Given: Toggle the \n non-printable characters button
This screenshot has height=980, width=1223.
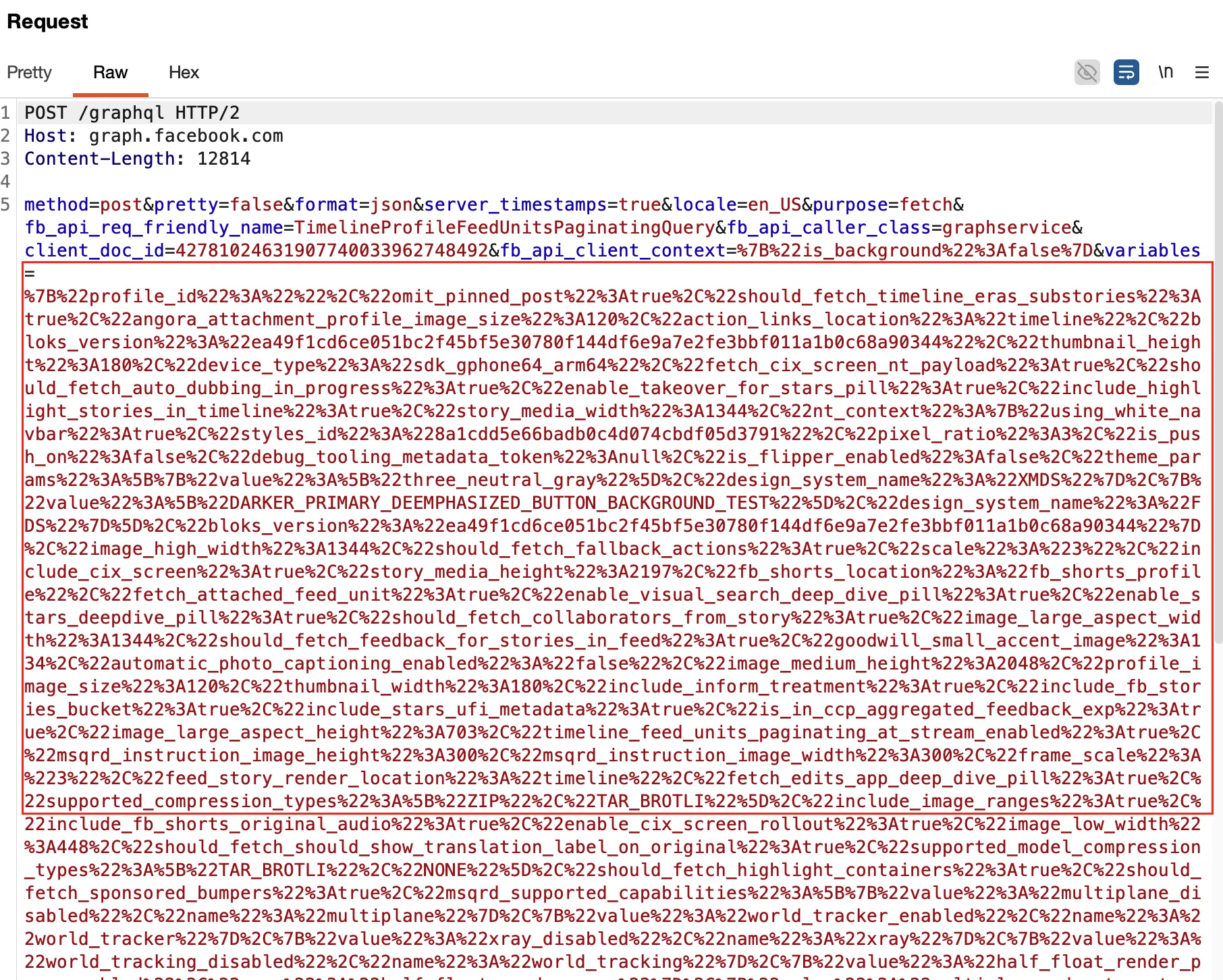Looking at the screenshot, I should 1166,72.
